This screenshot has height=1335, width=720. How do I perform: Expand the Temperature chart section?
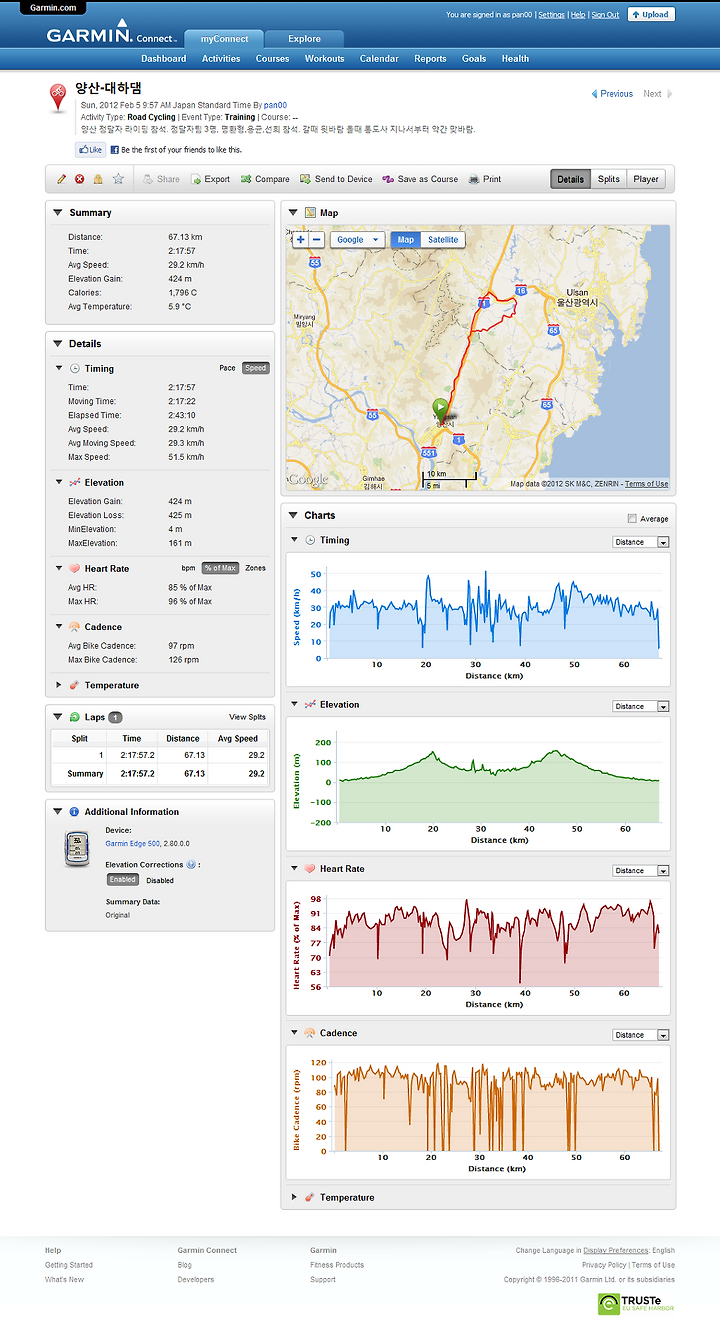pos(294,1197)
